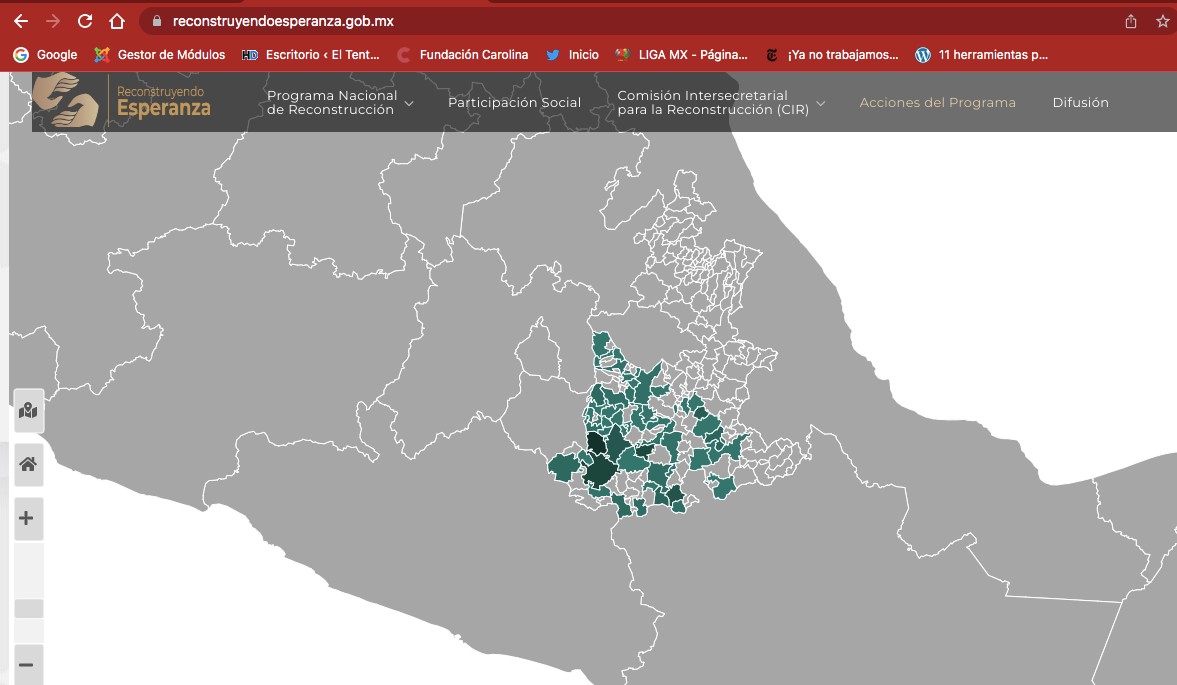This screenshot has width=1177, height=685.
Task: Open the Acciones del Programa section
Action: (937, 102)
